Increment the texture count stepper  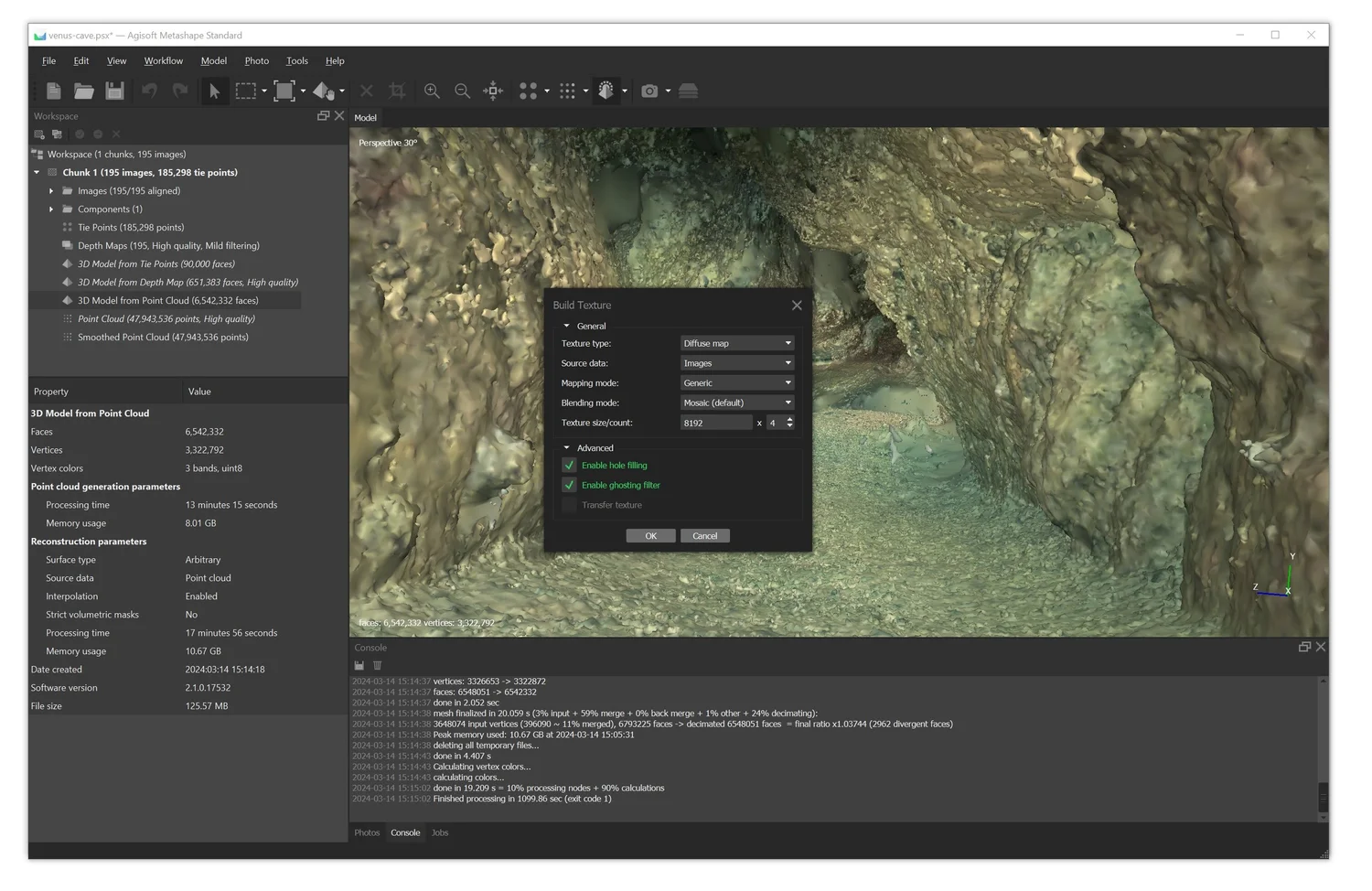tap(790, 419)
